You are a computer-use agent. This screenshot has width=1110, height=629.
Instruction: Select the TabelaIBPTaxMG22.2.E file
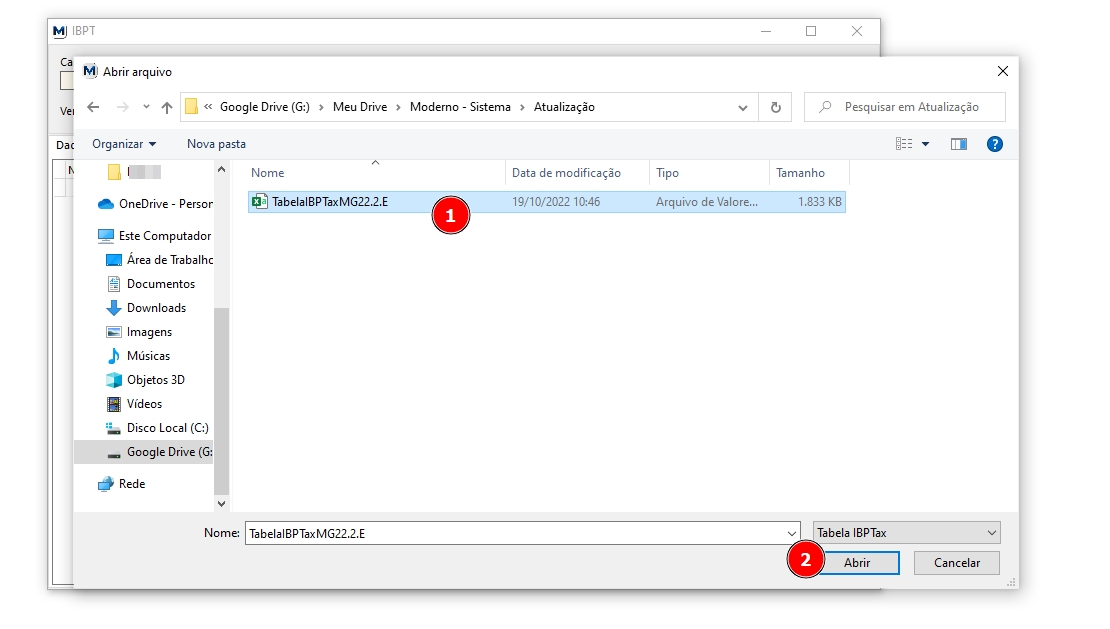pos(330,202)
